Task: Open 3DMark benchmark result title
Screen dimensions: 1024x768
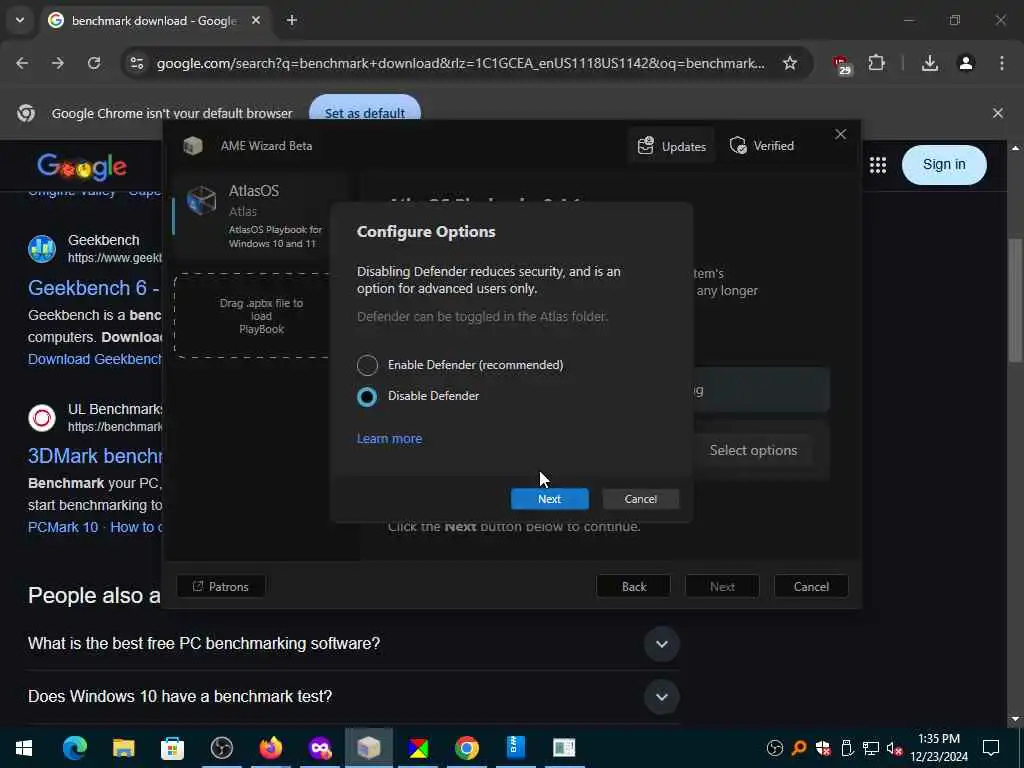Action: point(94,456)
